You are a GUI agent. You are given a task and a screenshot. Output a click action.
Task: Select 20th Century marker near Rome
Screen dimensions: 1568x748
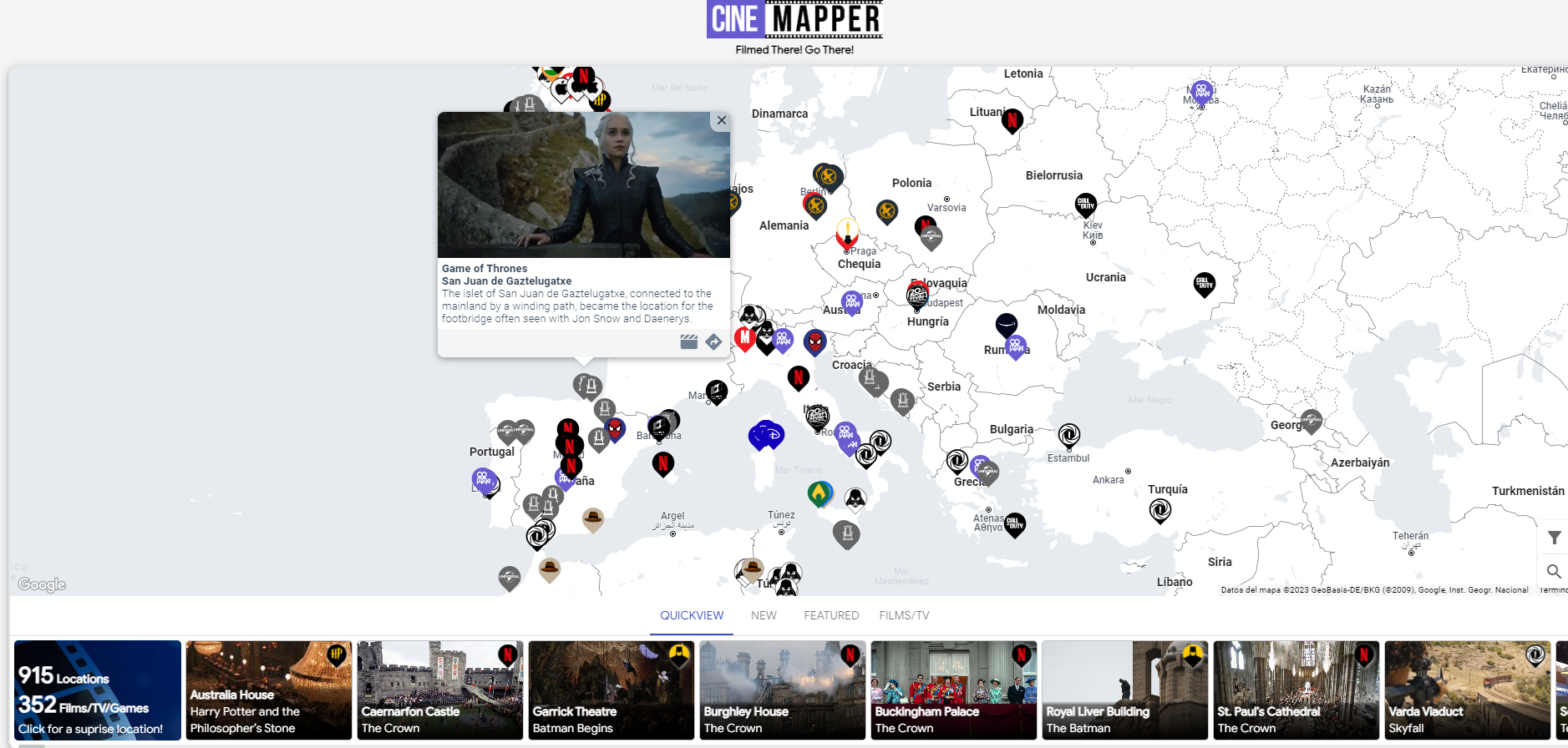pyautogui.click(x=817, y=417)
